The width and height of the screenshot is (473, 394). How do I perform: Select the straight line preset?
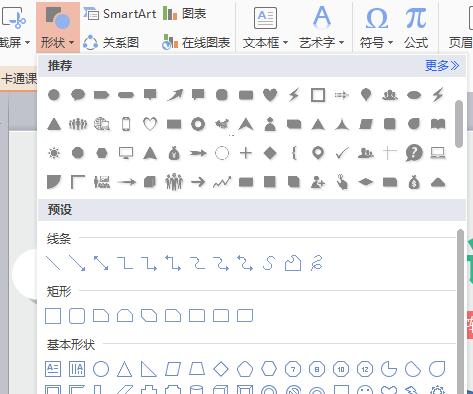point(53,263)
